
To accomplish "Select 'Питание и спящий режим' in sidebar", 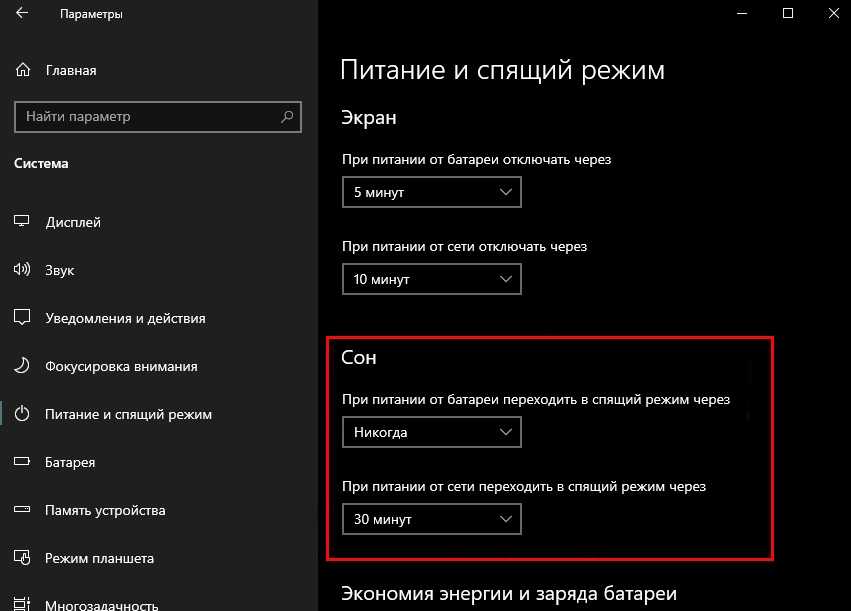I will click(128, 414).
